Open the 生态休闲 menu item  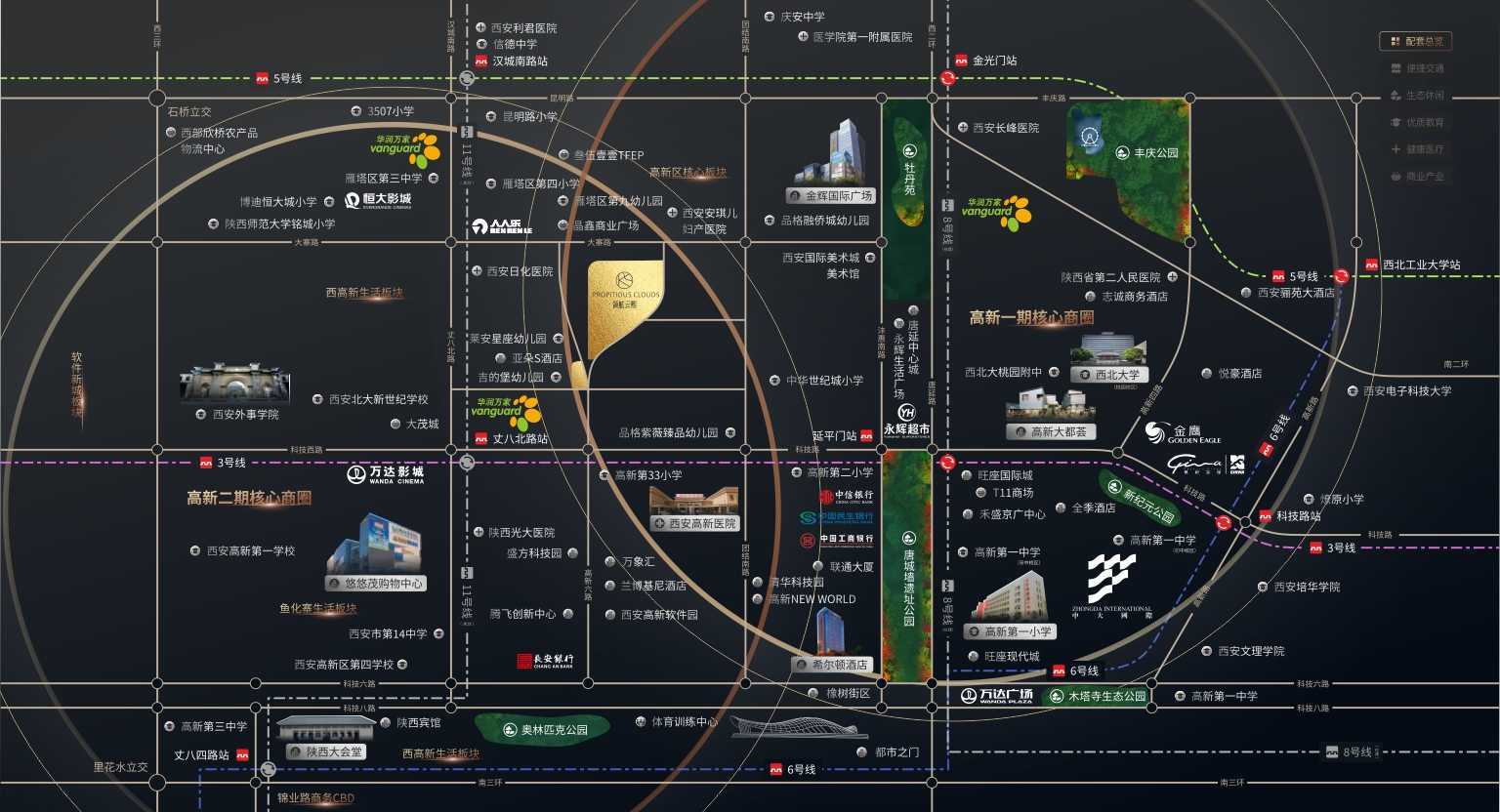point(1416,96)
